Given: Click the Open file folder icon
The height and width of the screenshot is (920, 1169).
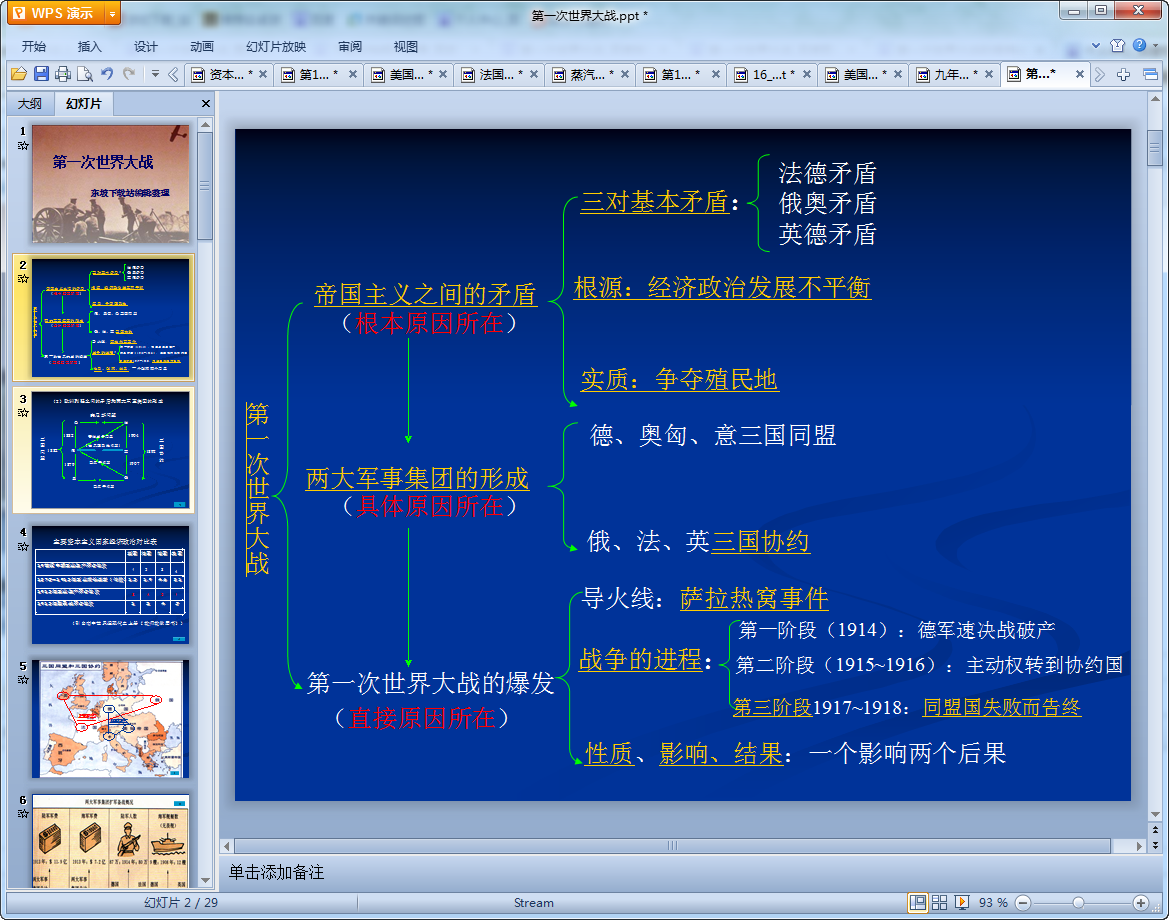Looking at the screenshot, I should pos(19,74).
